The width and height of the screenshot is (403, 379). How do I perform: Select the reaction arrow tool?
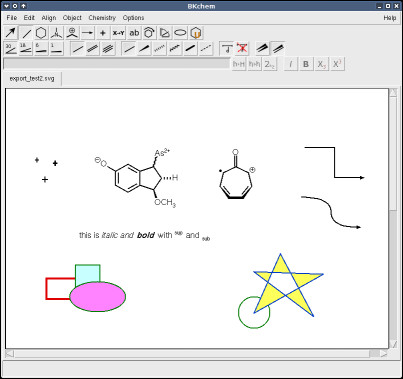coord(87,33)
